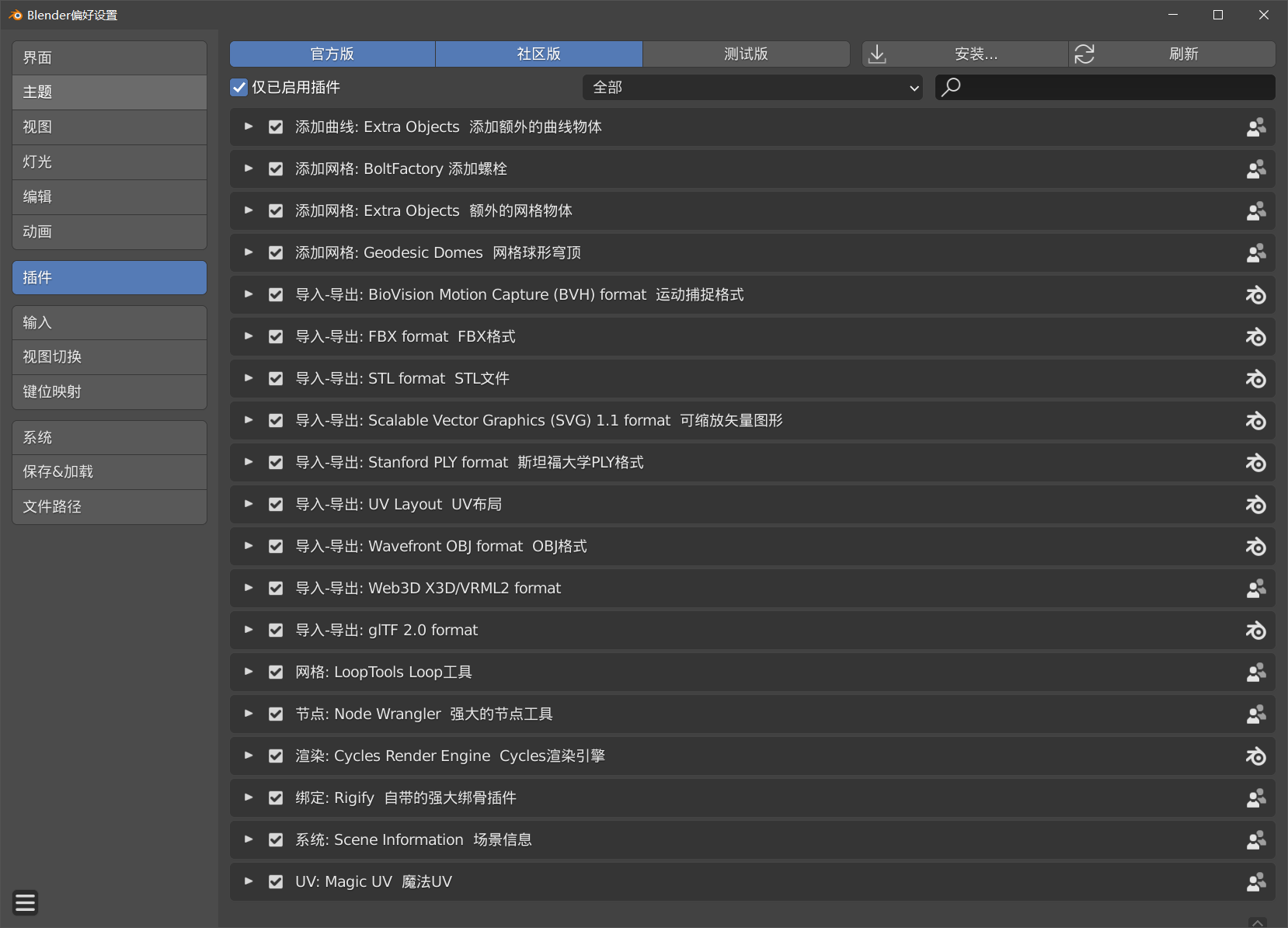Click the community icon on the Magic UV row

pyautogui.click(x=1255, y=882)
